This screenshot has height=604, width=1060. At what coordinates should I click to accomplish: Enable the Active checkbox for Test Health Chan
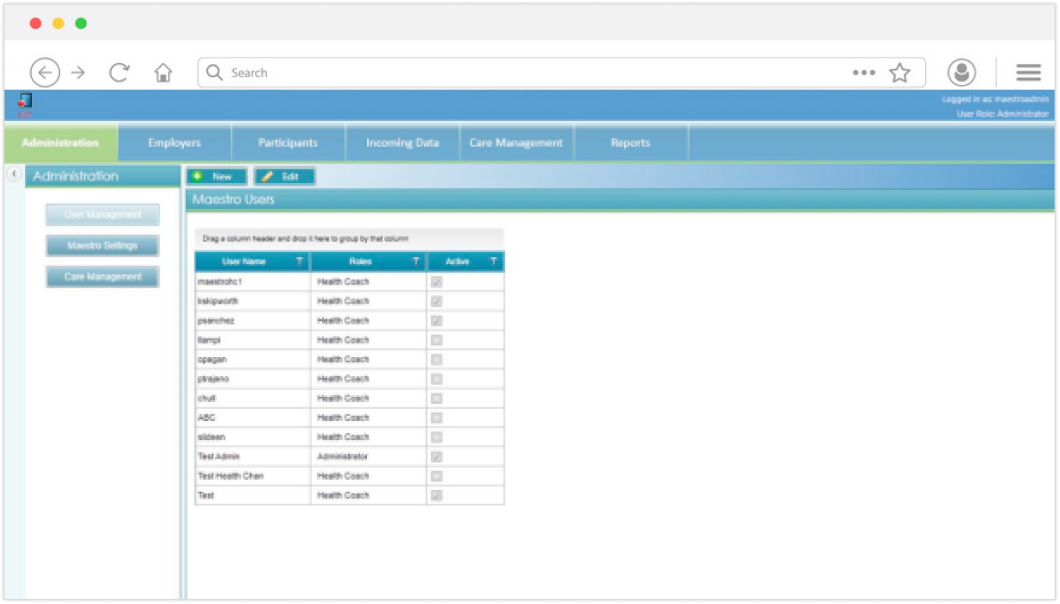437,476
